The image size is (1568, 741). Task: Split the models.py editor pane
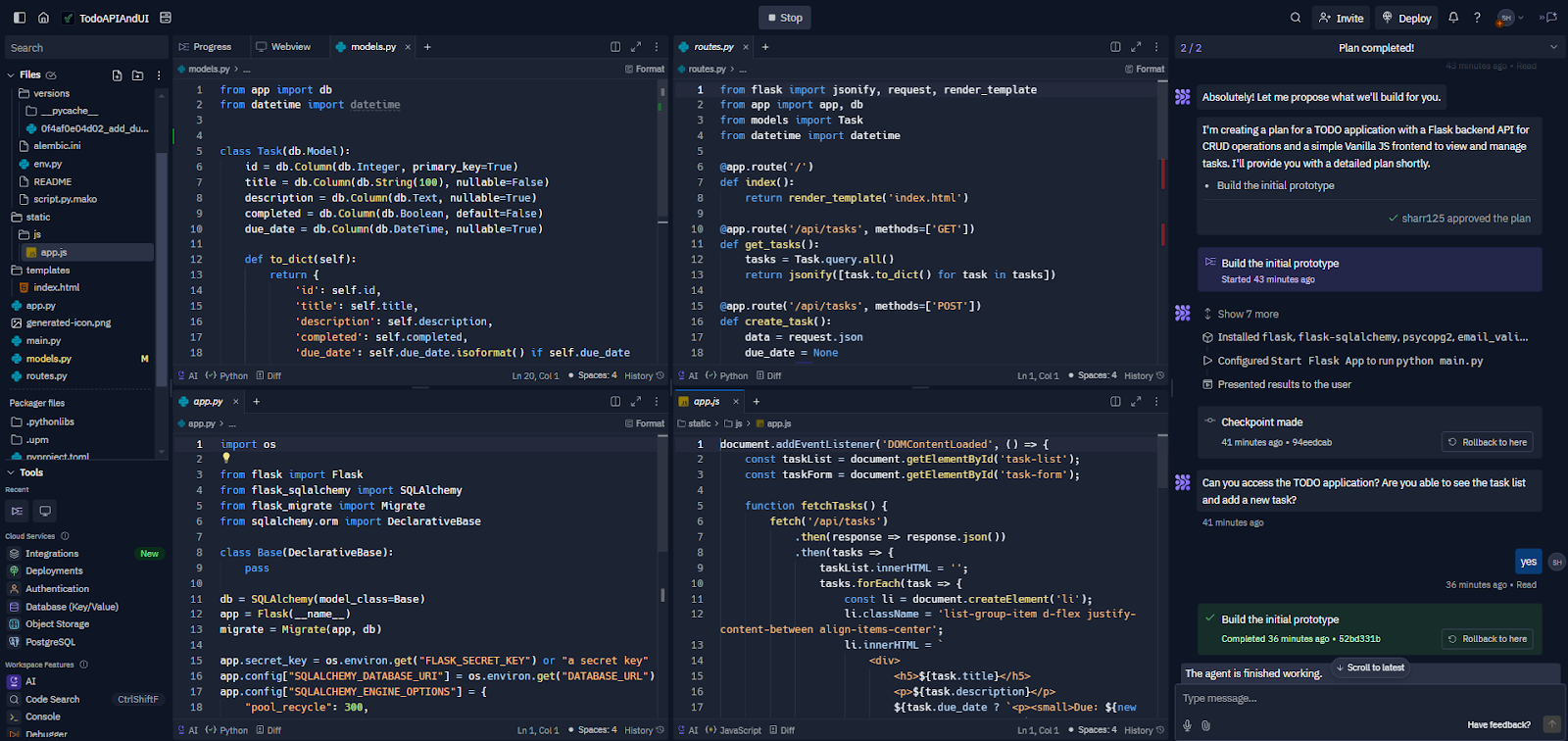point(615,46)
